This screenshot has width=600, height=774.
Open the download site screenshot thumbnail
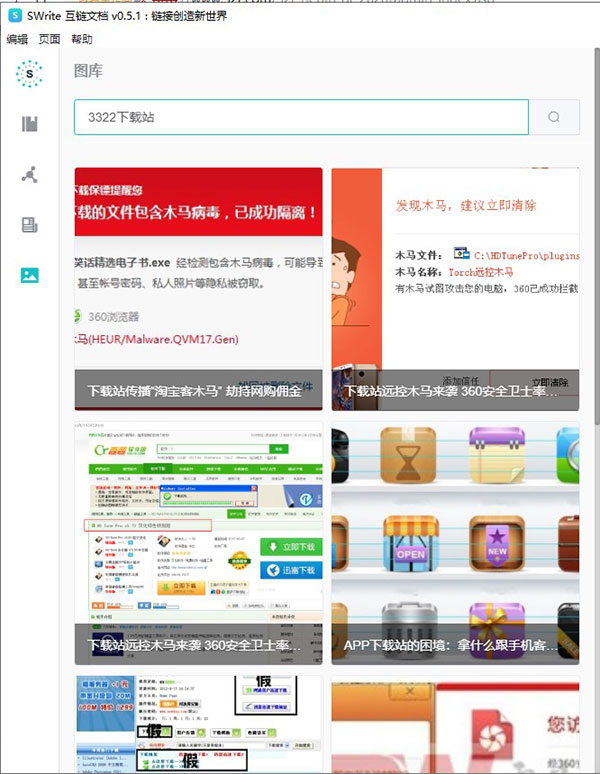(198, 543)
